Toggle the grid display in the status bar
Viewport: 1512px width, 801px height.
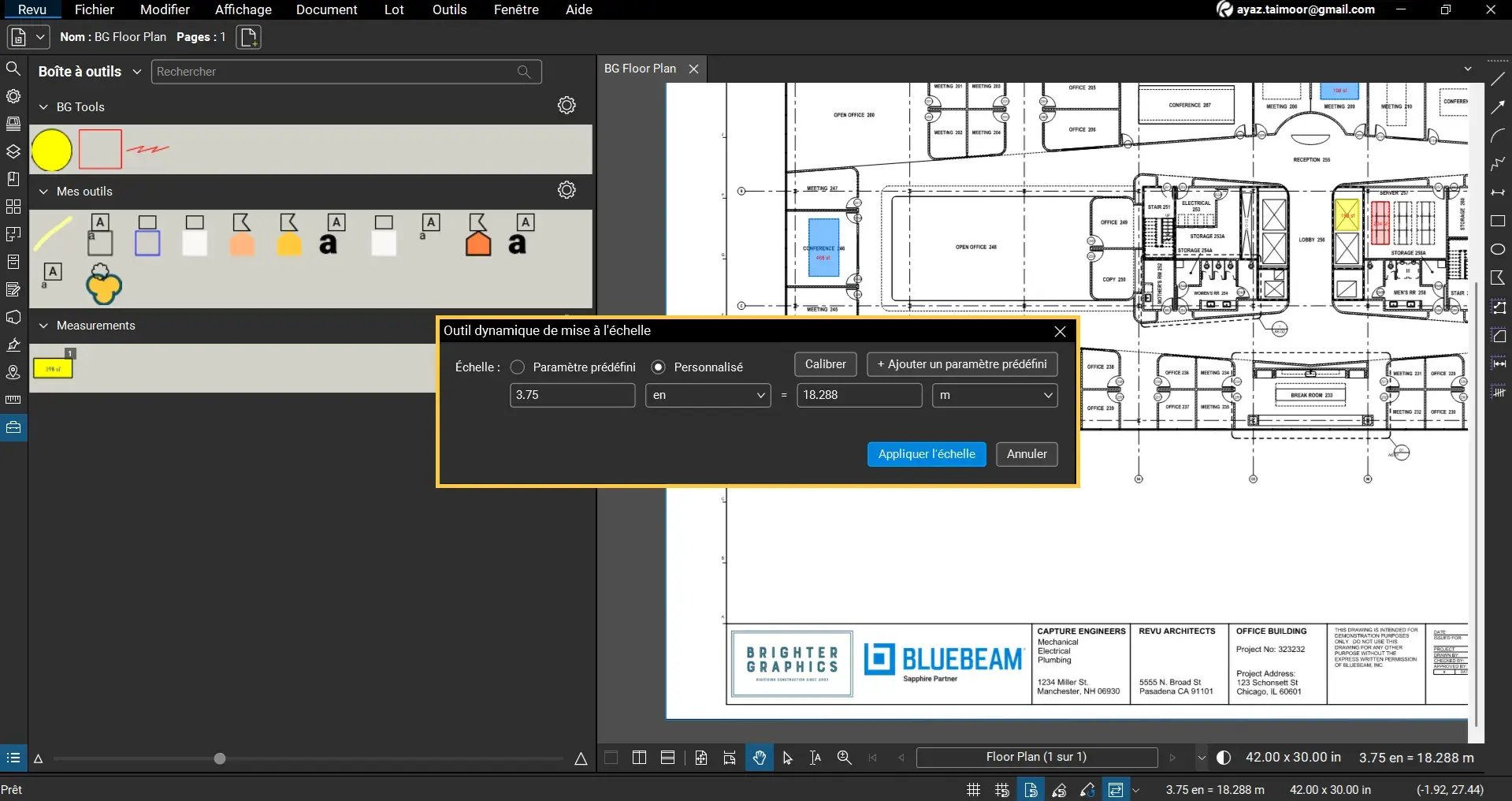(x=973, y=789)
